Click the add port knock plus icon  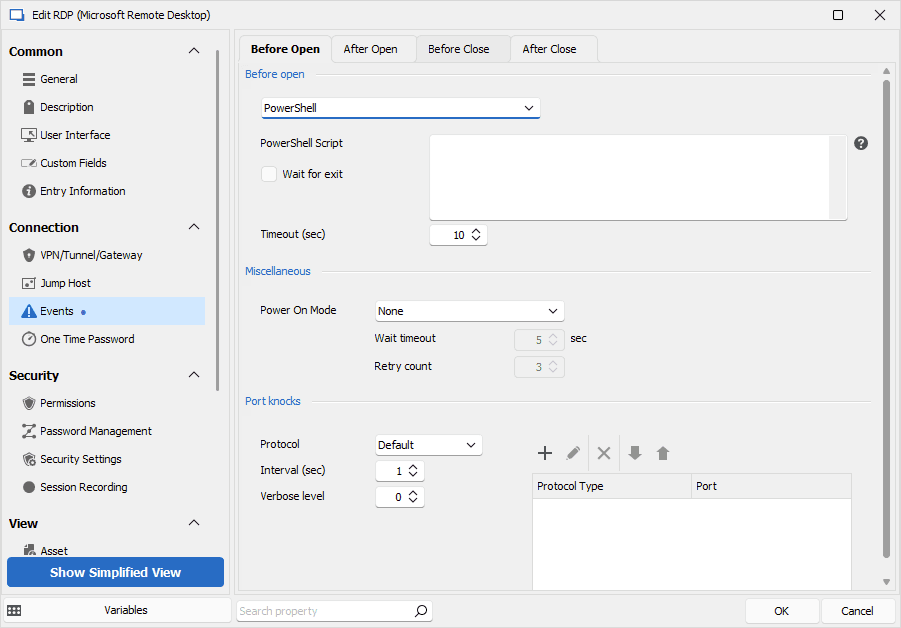[545, 453]
